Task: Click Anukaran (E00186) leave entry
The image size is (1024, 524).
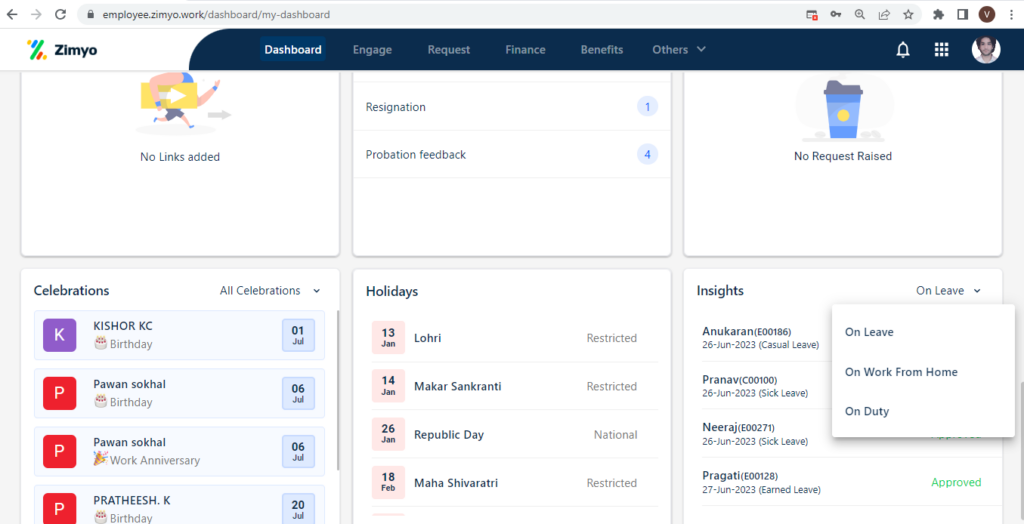Action: (x=761, y=337)
